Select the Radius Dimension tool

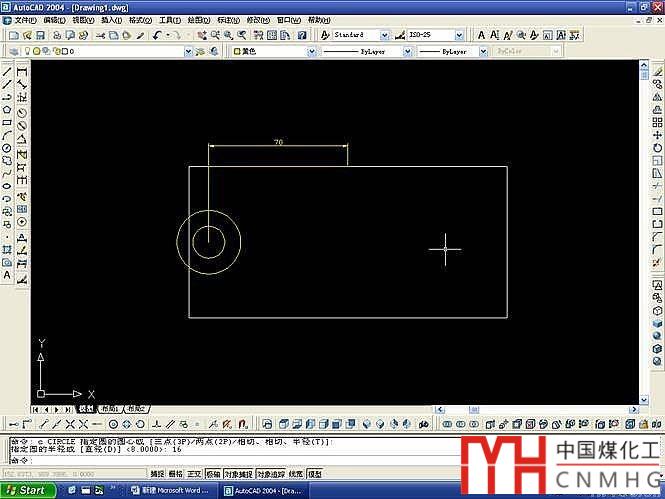(x=22, y=113)
